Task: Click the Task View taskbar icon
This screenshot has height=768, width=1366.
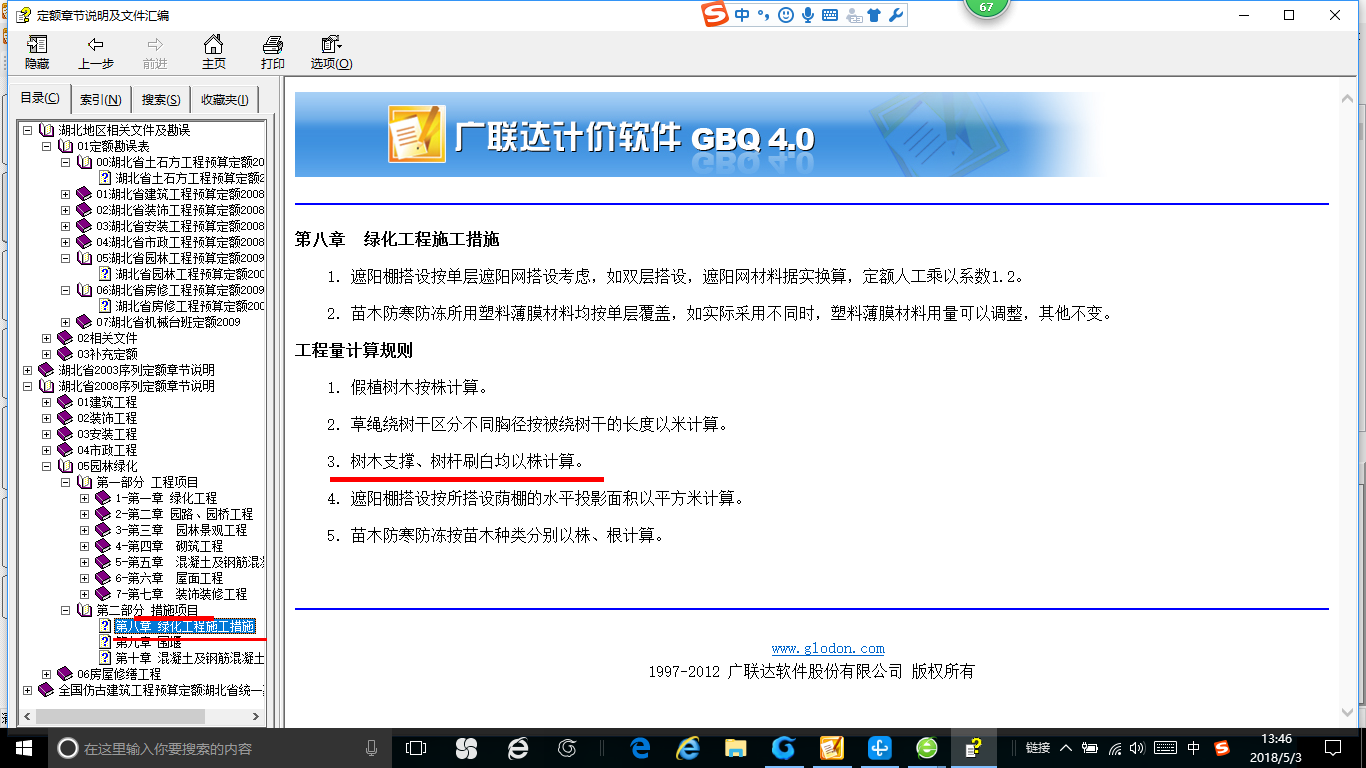Action: (416, 748)
